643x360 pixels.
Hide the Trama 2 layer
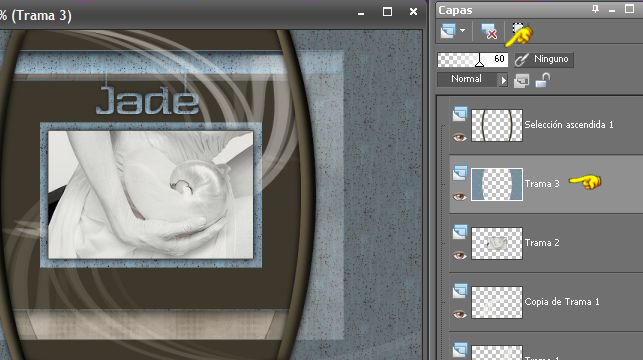[x=460, y=255]
